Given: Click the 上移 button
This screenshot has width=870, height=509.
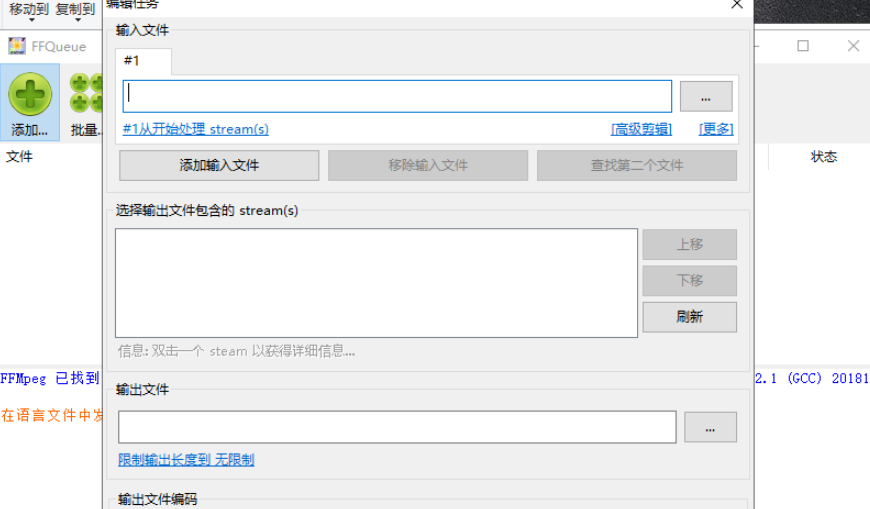Looking at the screenshot, I should click(690, 245).
